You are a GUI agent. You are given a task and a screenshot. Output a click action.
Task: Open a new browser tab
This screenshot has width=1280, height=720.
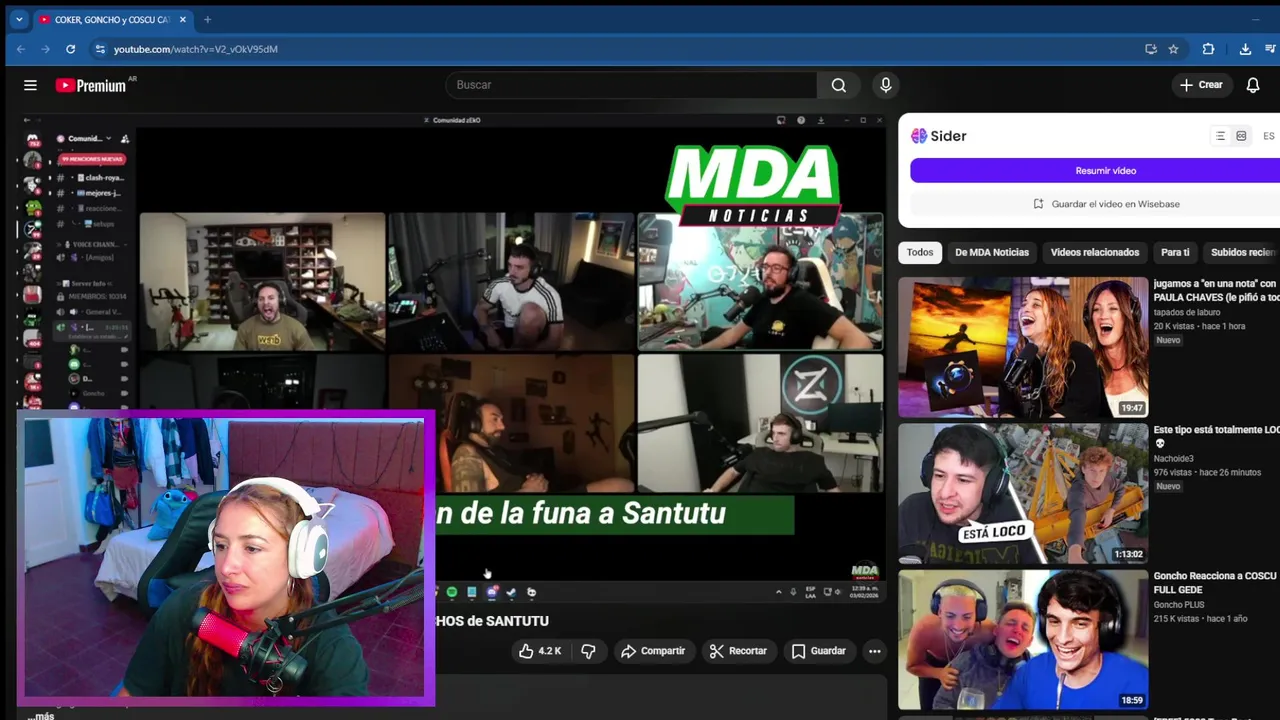(x=208, y=19)
